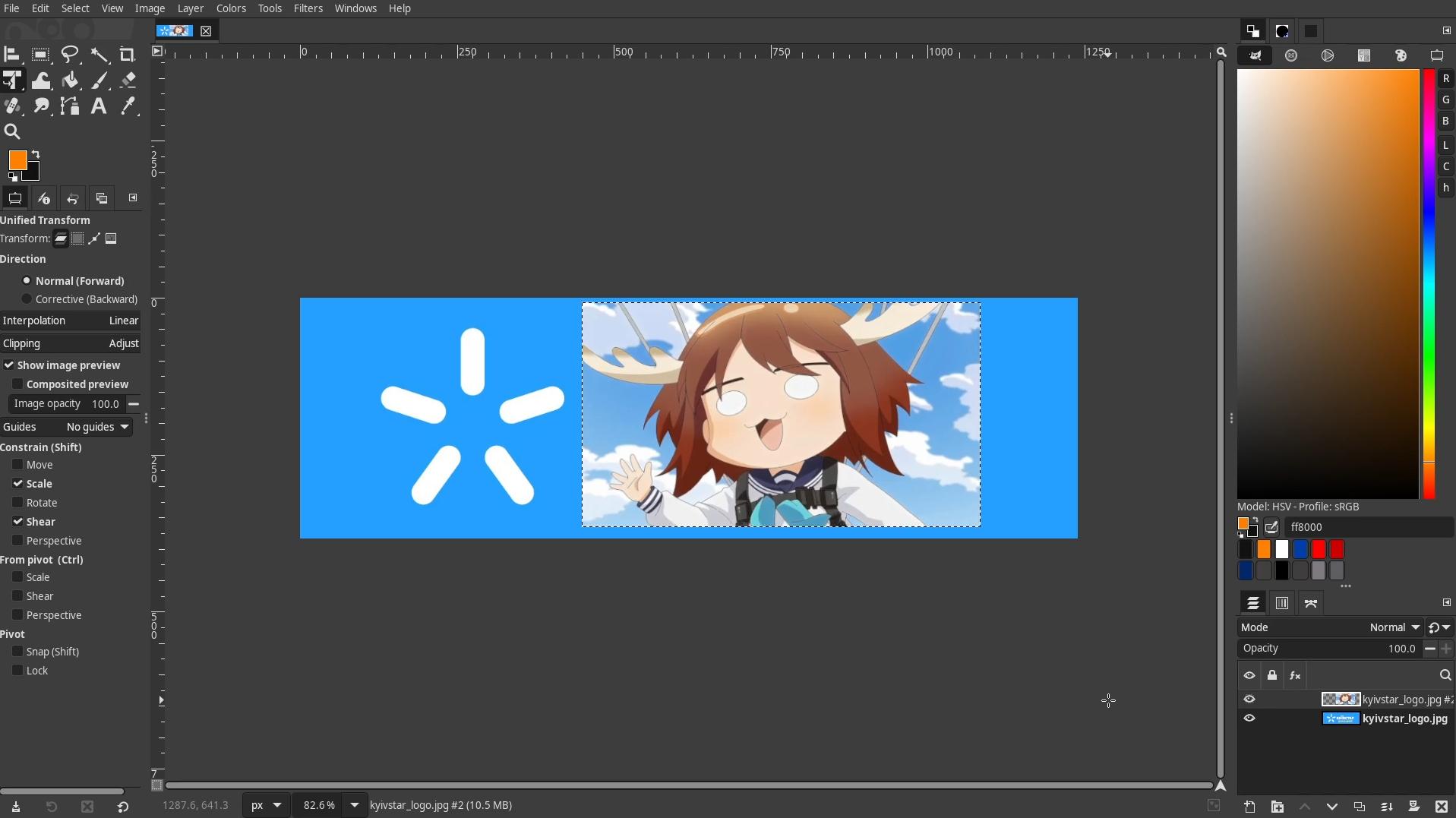This screenshot has width=1456, height=818.
Task: Open the Colors menu
Action: tap(231, 8)
